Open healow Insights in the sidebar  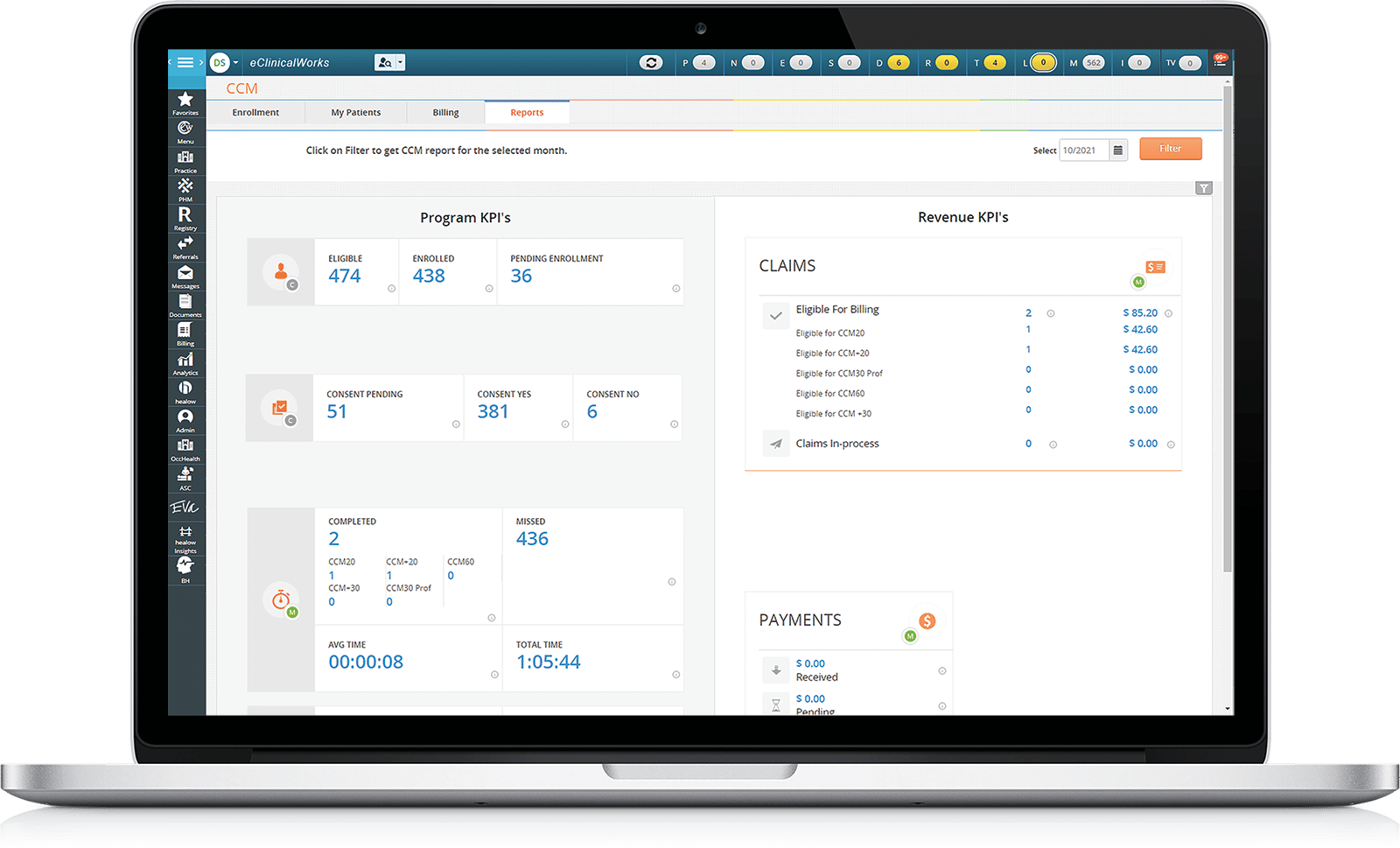tap(185, 539)
